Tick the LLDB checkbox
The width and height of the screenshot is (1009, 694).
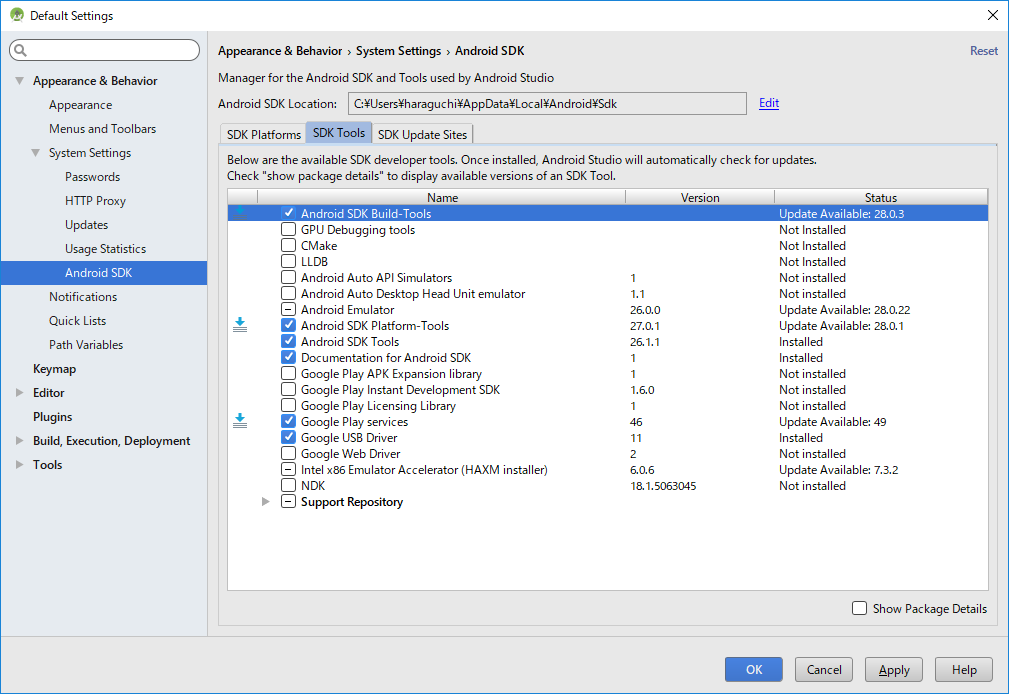(288, 261)
